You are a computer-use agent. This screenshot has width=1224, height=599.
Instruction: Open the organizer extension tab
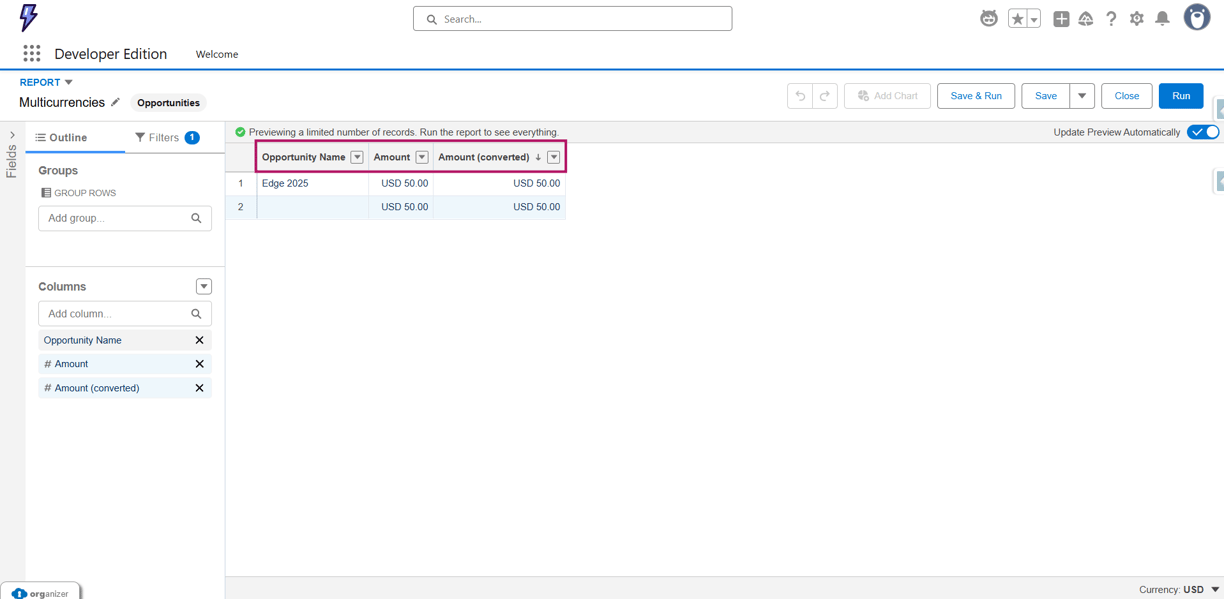(41, 592)
